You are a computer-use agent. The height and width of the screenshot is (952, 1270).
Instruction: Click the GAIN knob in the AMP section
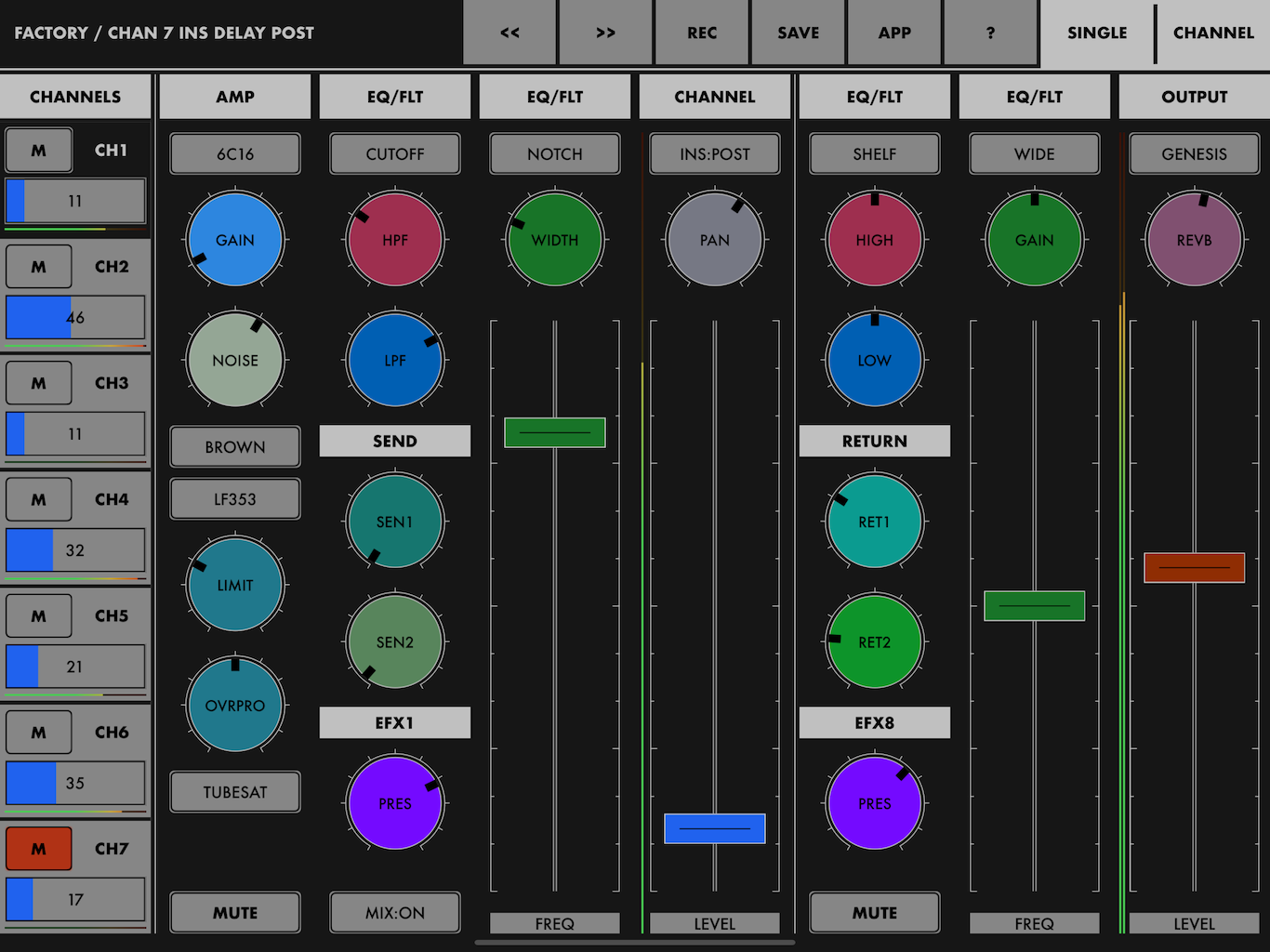coord(235,240)
